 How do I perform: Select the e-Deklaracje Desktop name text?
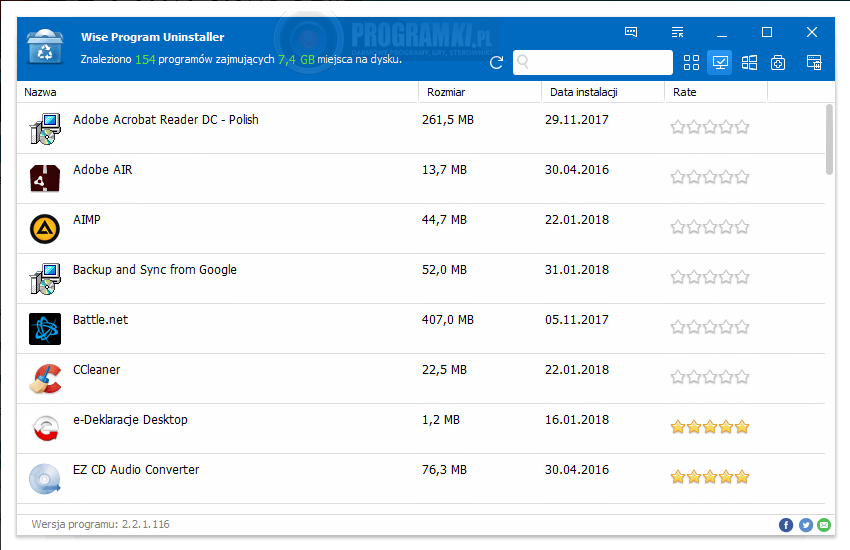coord(130,420)
